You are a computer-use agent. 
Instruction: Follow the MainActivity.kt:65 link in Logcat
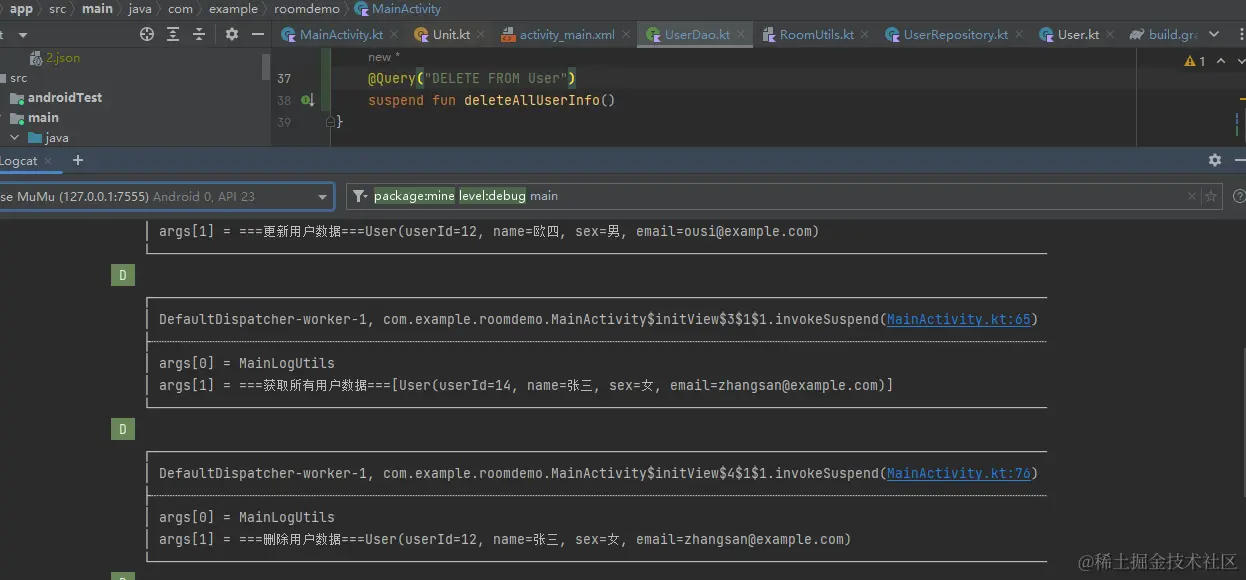(958, 320)
